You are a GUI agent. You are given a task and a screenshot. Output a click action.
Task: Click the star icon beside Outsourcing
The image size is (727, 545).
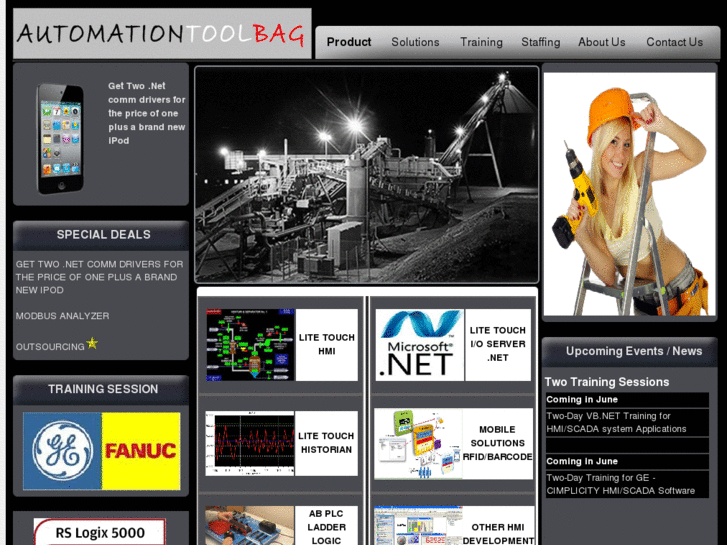(92, 343)
